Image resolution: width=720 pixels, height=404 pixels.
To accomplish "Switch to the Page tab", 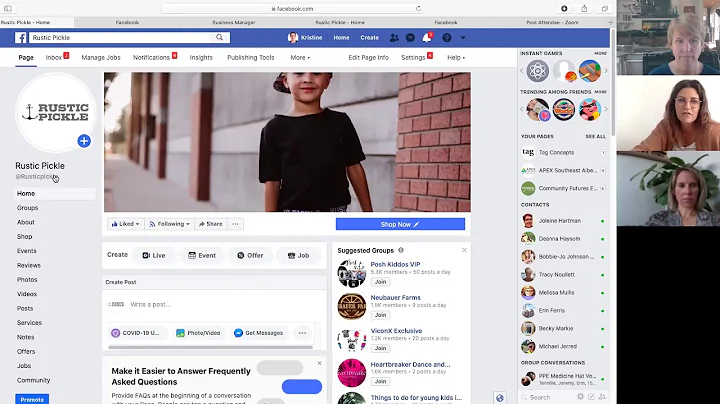I will pyautogui.click(x=26, y=57).
